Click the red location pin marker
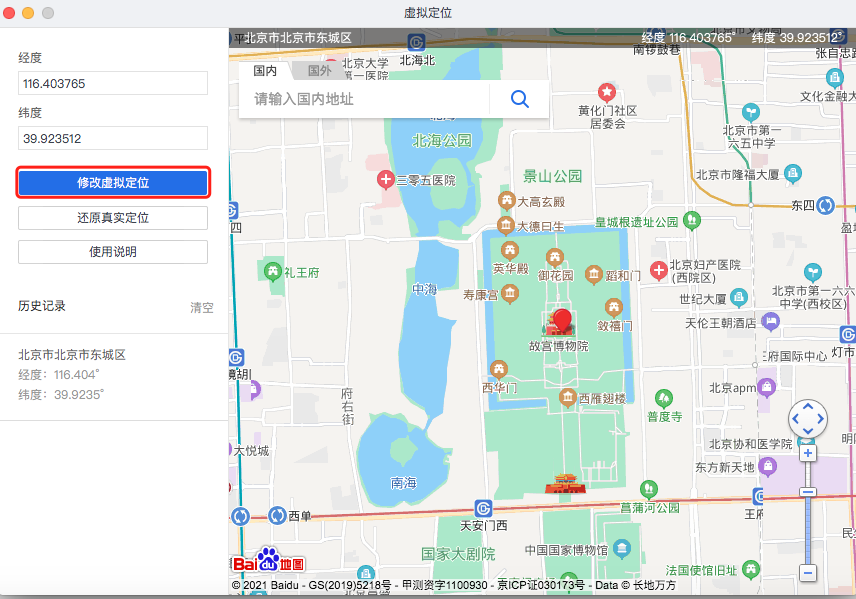The image size is (856, 599). point(562,320)
